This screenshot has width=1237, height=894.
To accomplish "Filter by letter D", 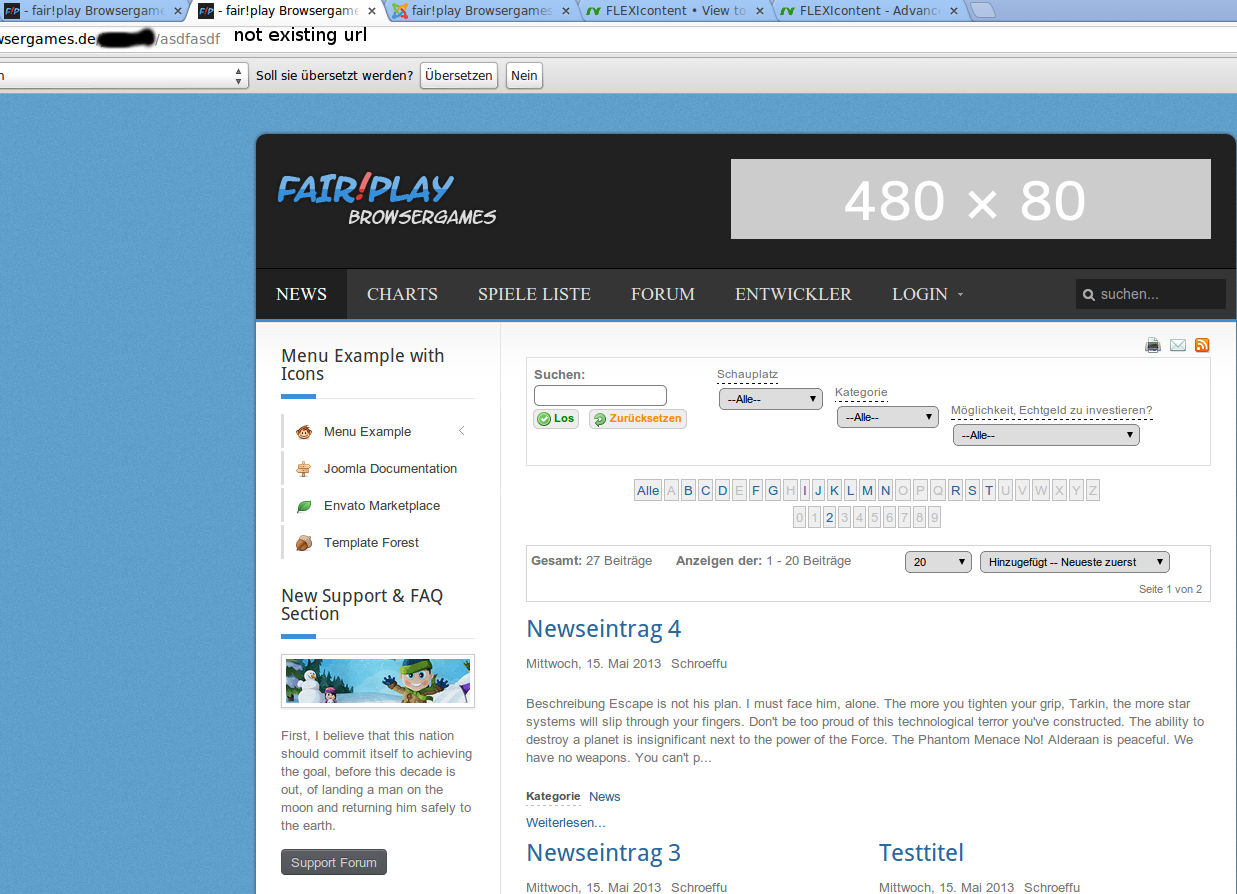I will (722, 490).
